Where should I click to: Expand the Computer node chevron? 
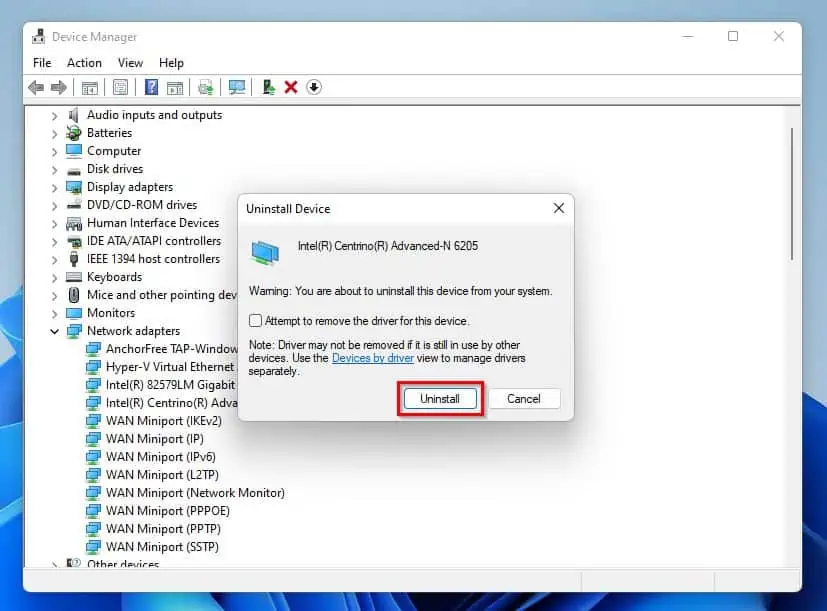(54, 151)
